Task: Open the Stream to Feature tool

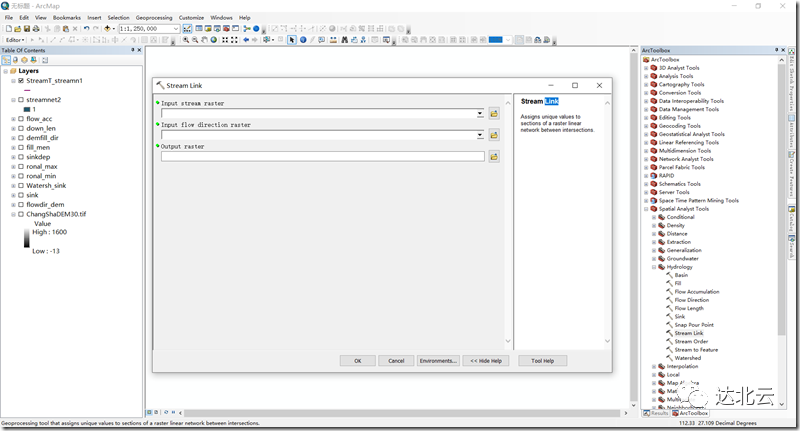Action: 696,350
